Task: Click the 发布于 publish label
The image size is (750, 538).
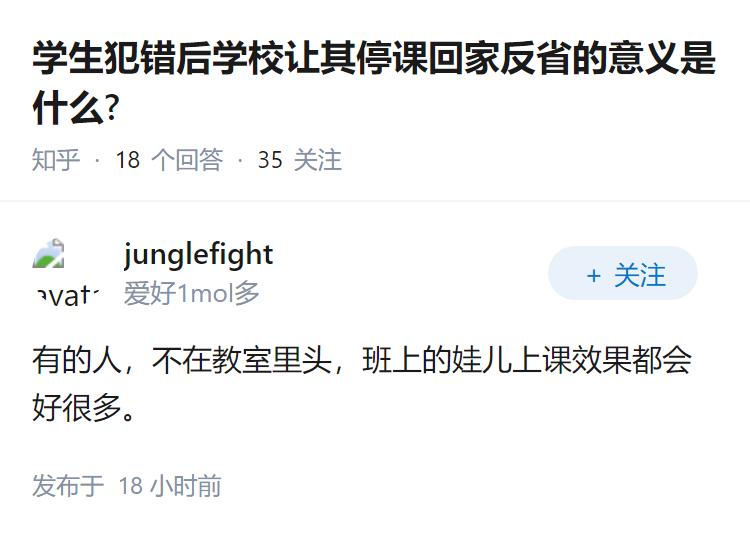Action: 68,486
